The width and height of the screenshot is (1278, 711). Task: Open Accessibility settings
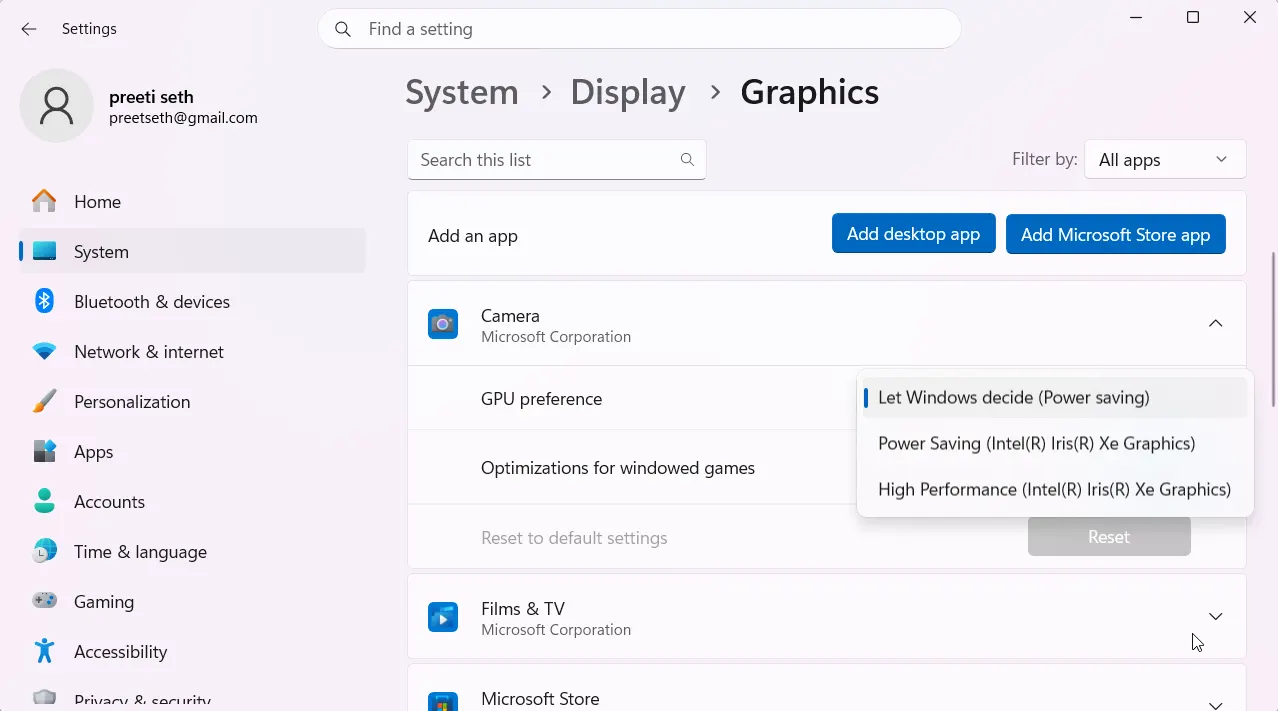click(192, 651)
